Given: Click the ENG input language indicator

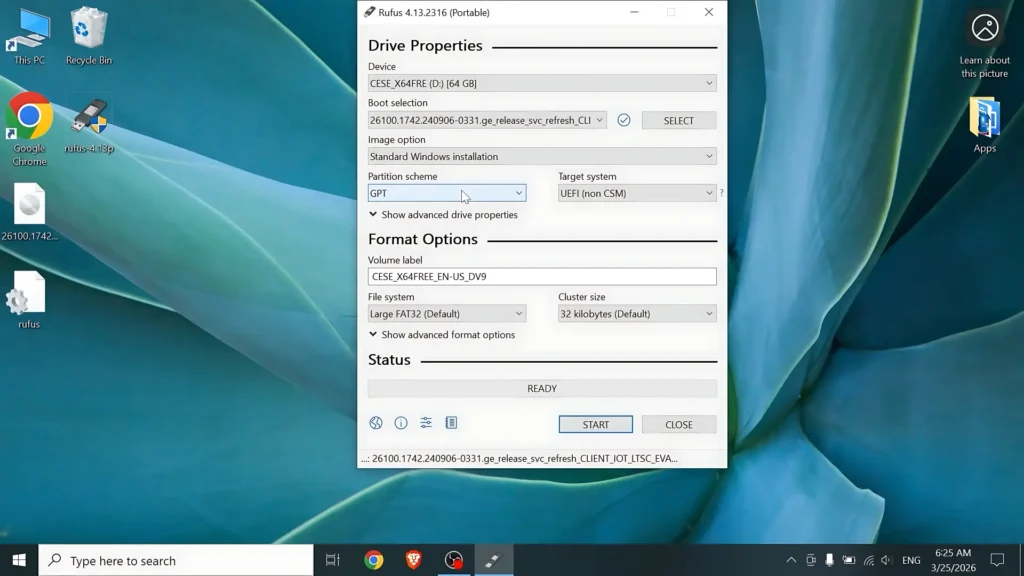Looking at the screenshot, I should (911, 560).
